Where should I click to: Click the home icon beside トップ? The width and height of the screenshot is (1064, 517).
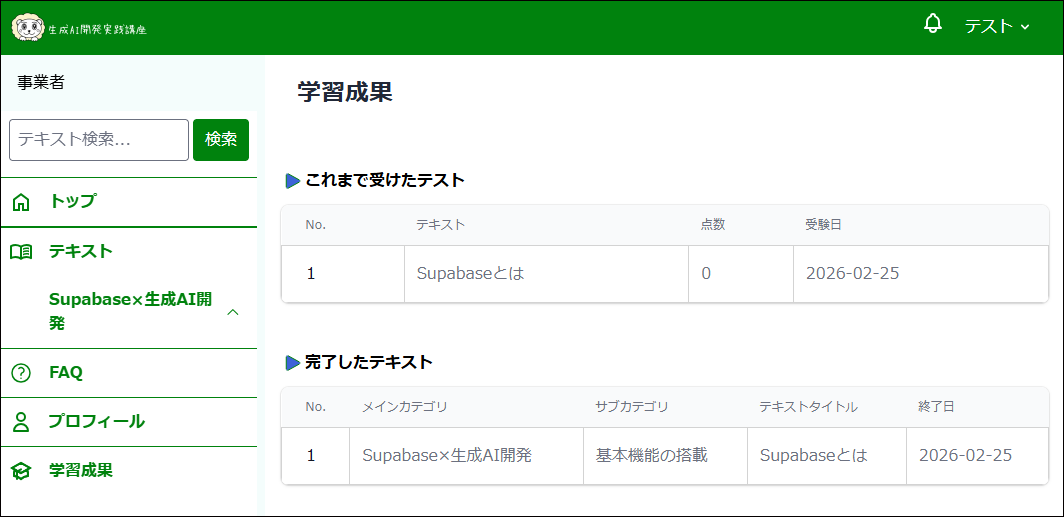21,202
